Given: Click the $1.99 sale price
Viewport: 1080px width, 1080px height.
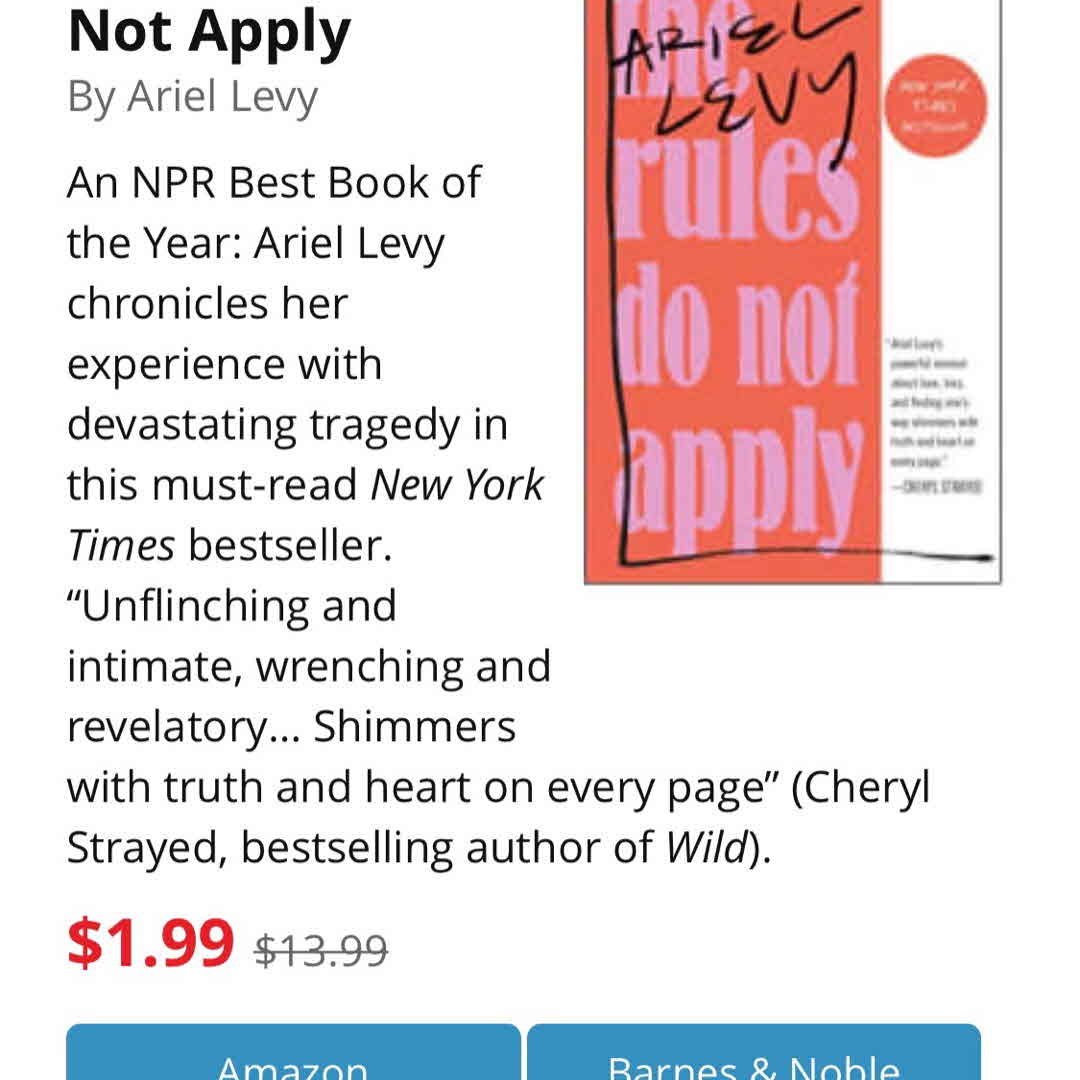Looking at the screenshot, I should coord(150,943).
